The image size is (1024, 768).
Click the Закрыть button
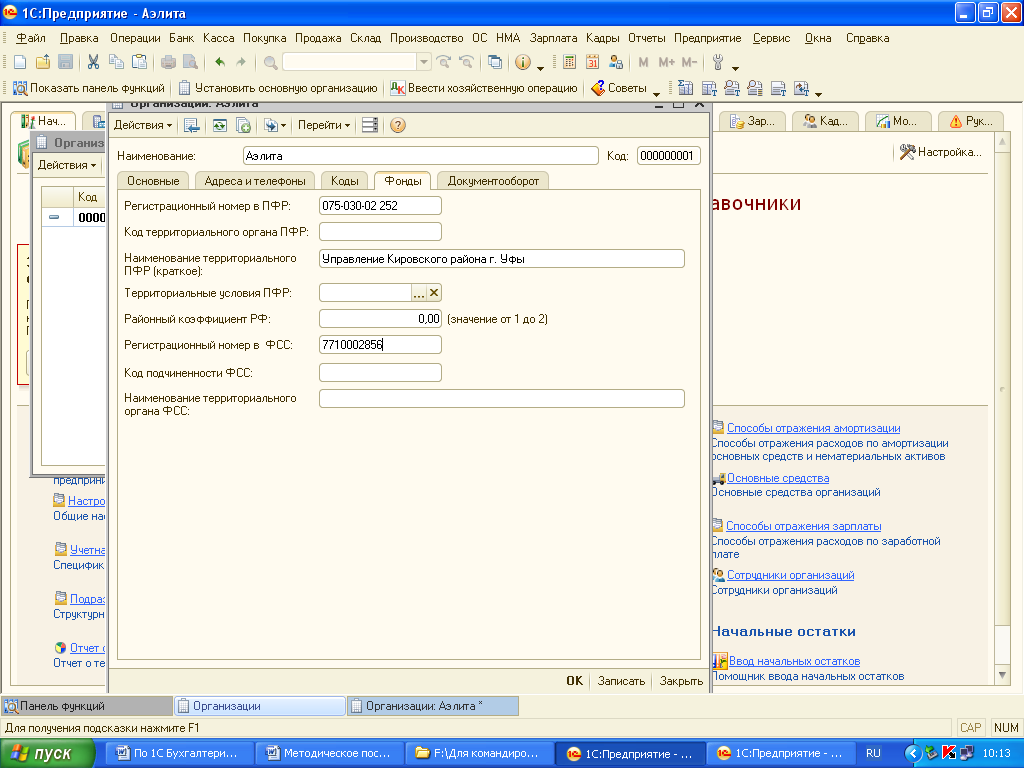click(x=681, y=681)
